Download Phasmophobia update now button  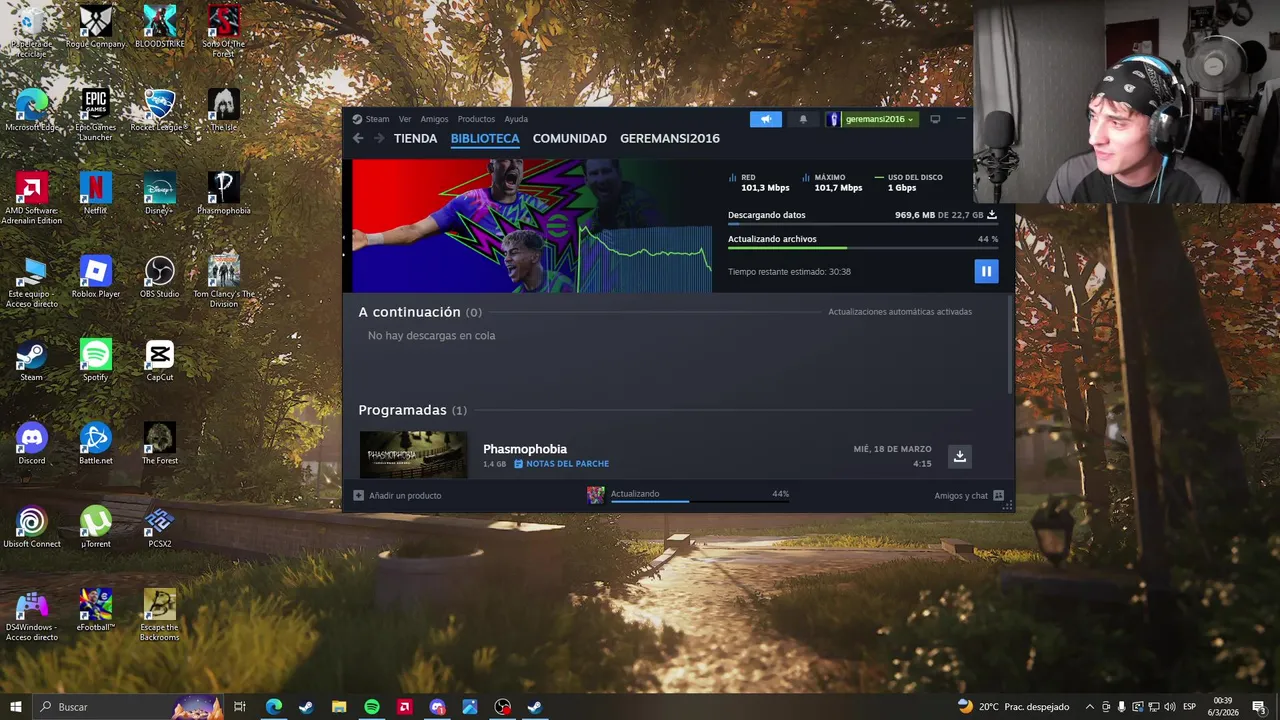pos(959,456)
